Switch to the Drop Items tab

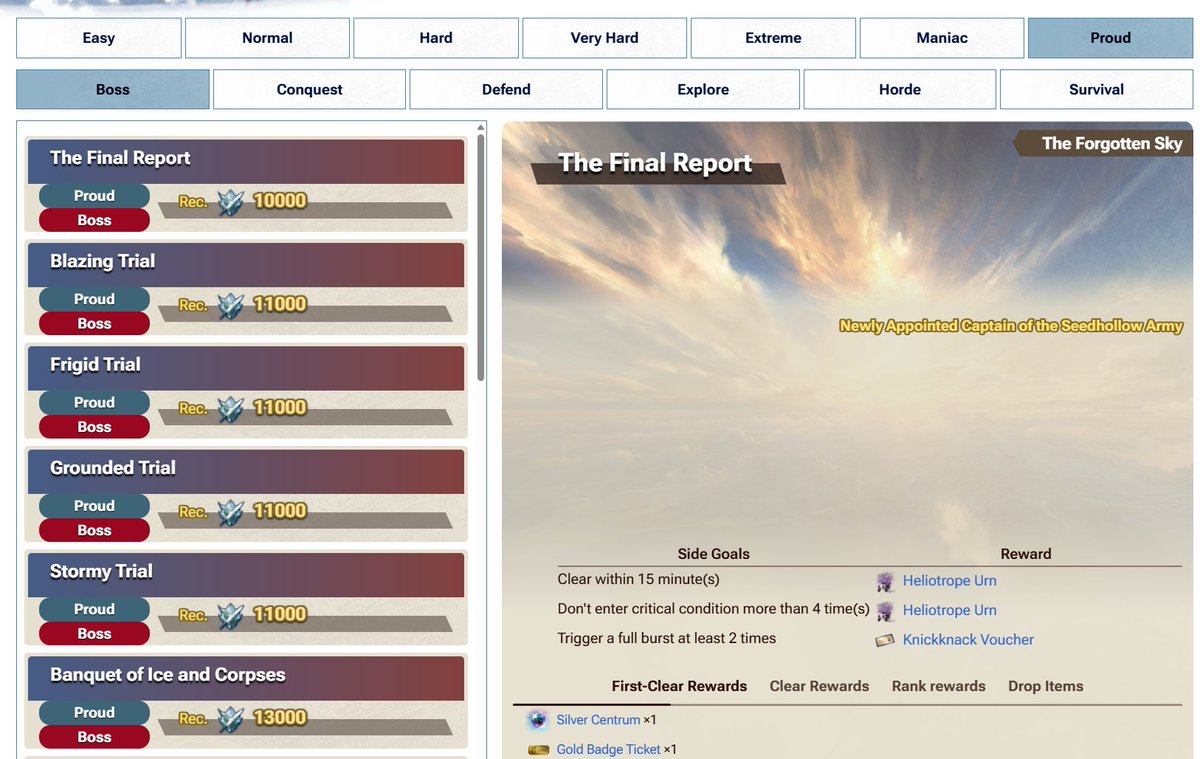click(1045, 686)
